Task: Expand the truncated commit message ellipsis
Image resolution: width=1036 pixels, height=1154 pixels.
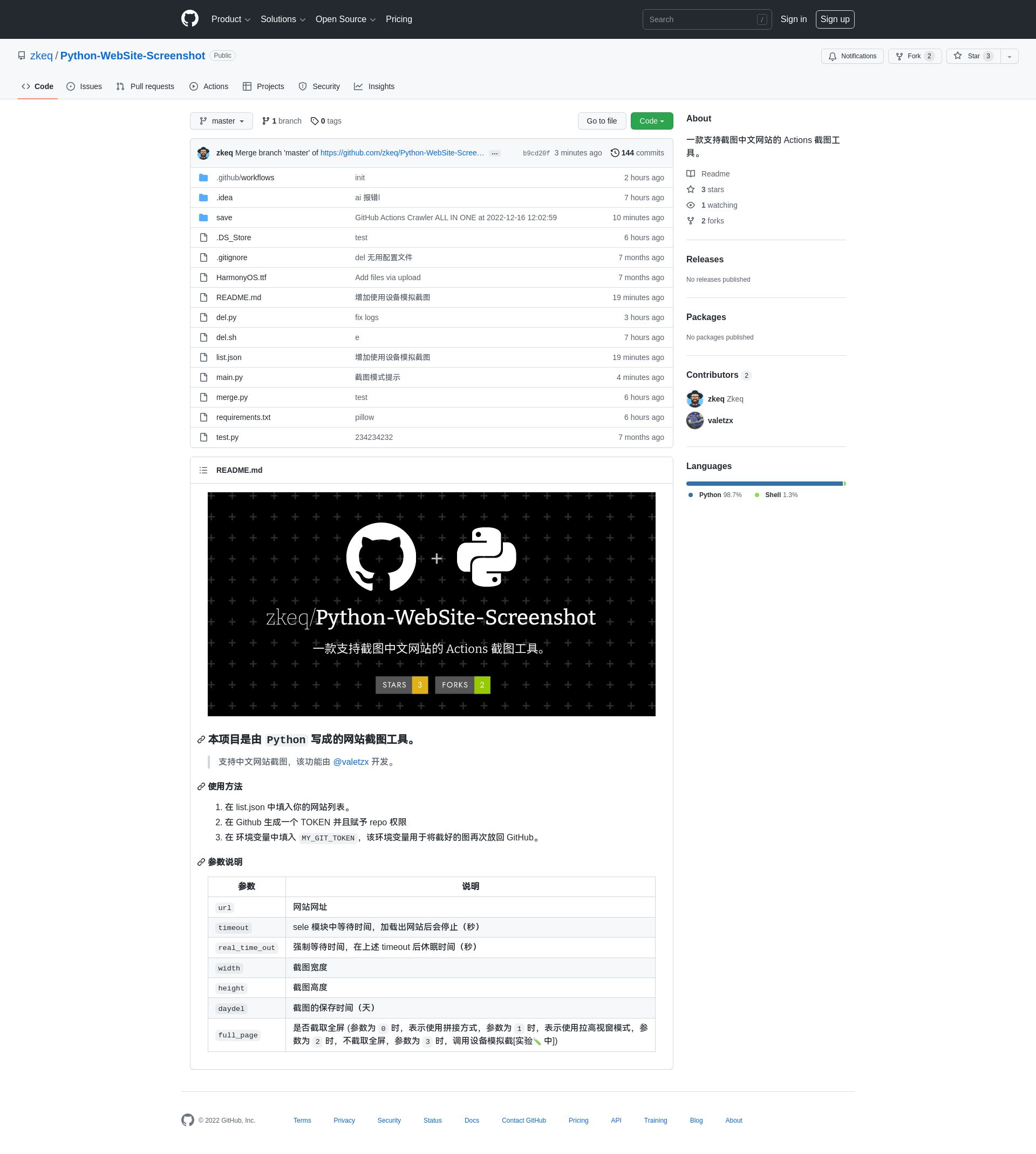Action: click(495, 153)
